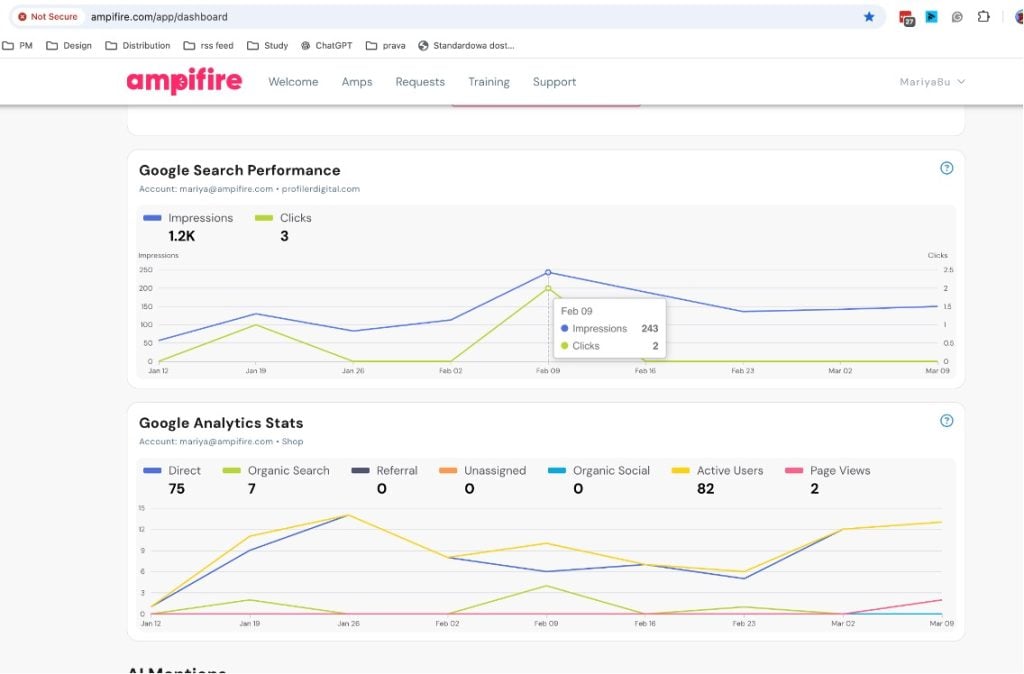This screenshot has width=1024, height=674.
Task: Open the Standardowa dost... bookmark
Action: [466, 46]
